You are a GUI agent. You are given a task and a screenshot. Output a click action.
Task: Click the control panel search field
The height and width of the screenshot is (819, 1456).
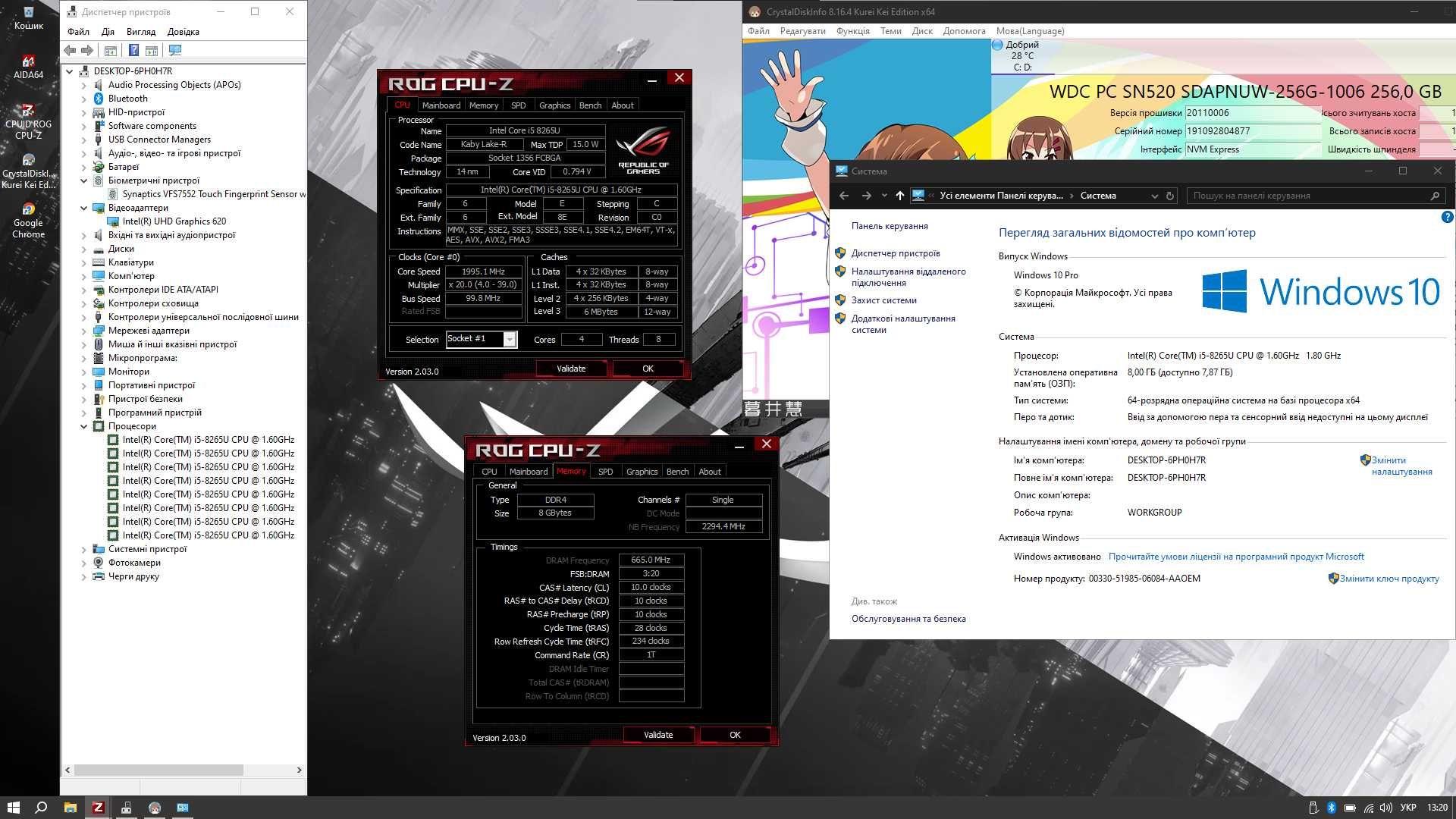point(1316,196)
